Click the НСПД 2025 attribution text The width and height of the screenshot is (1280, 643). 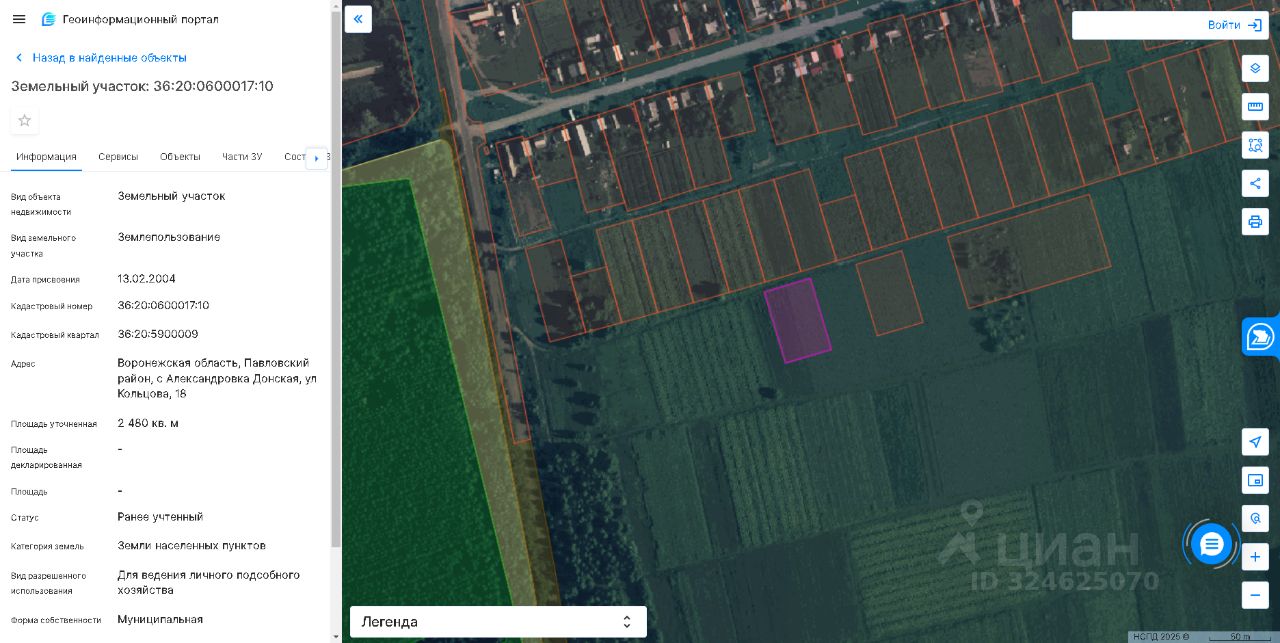coord(1161,637)
